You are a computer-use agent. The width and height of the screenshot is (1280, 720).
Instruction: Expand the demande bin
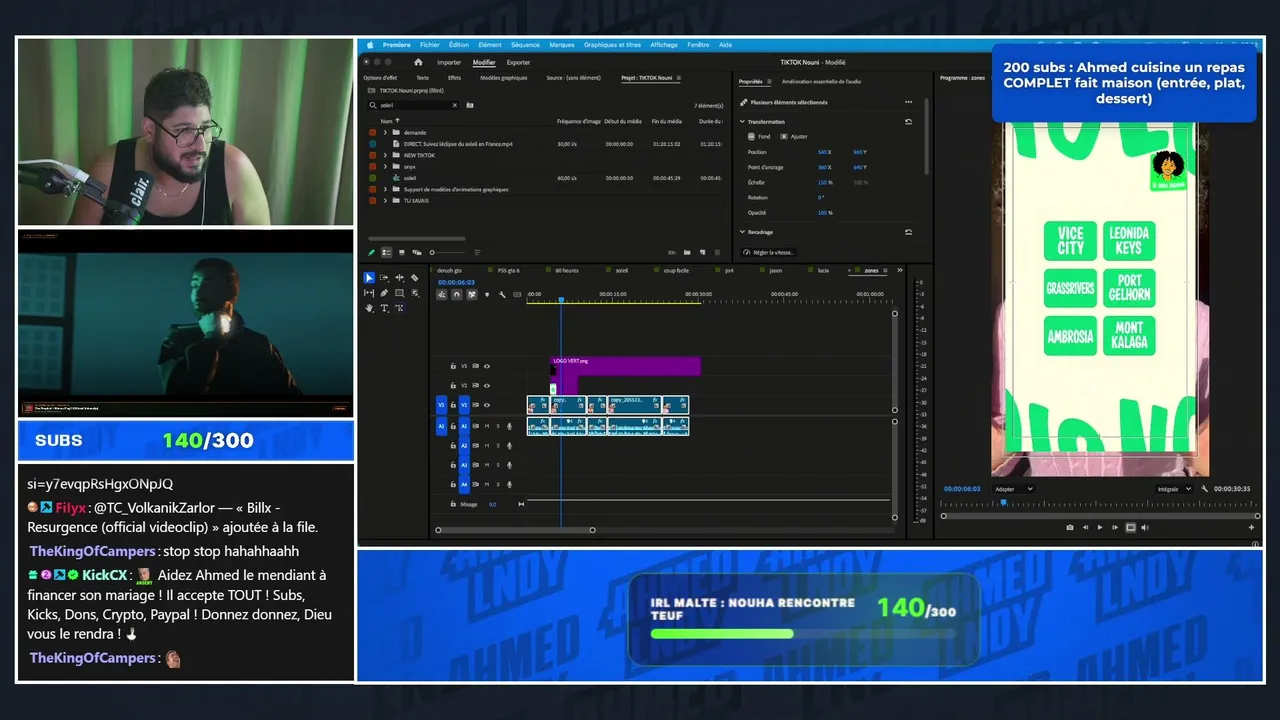tap(385, 132)
